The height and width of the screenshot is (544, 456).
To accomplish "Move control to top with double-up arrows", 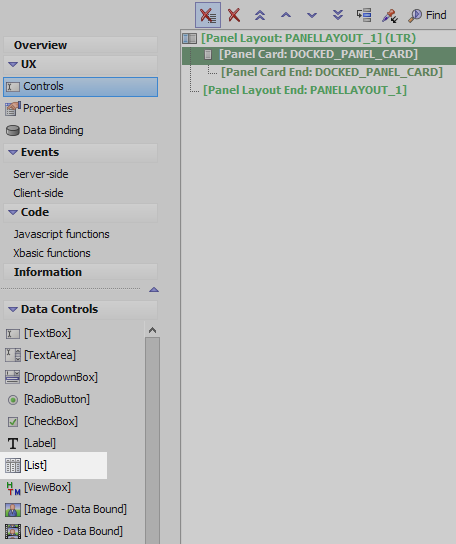I will (260, 15).
